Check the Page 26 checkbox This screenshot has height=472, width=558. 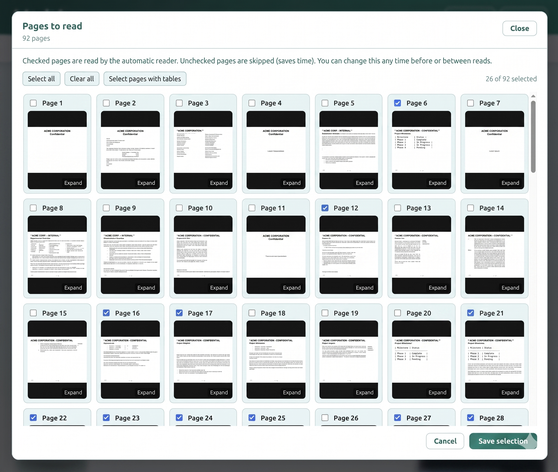[x=325, y=418]
